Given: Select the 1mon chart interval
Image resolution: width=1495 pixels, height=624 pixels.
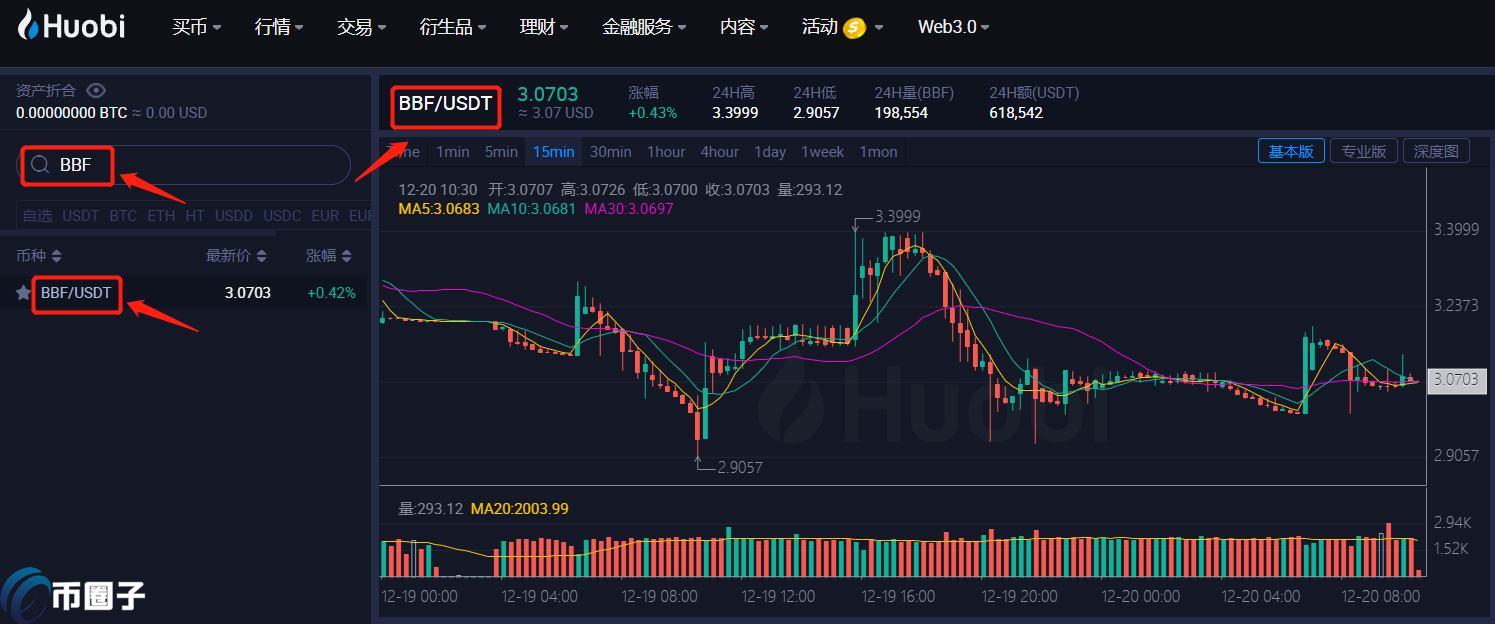Looking at the screenshot, I should pyautogui.click(x=878, y=152).
